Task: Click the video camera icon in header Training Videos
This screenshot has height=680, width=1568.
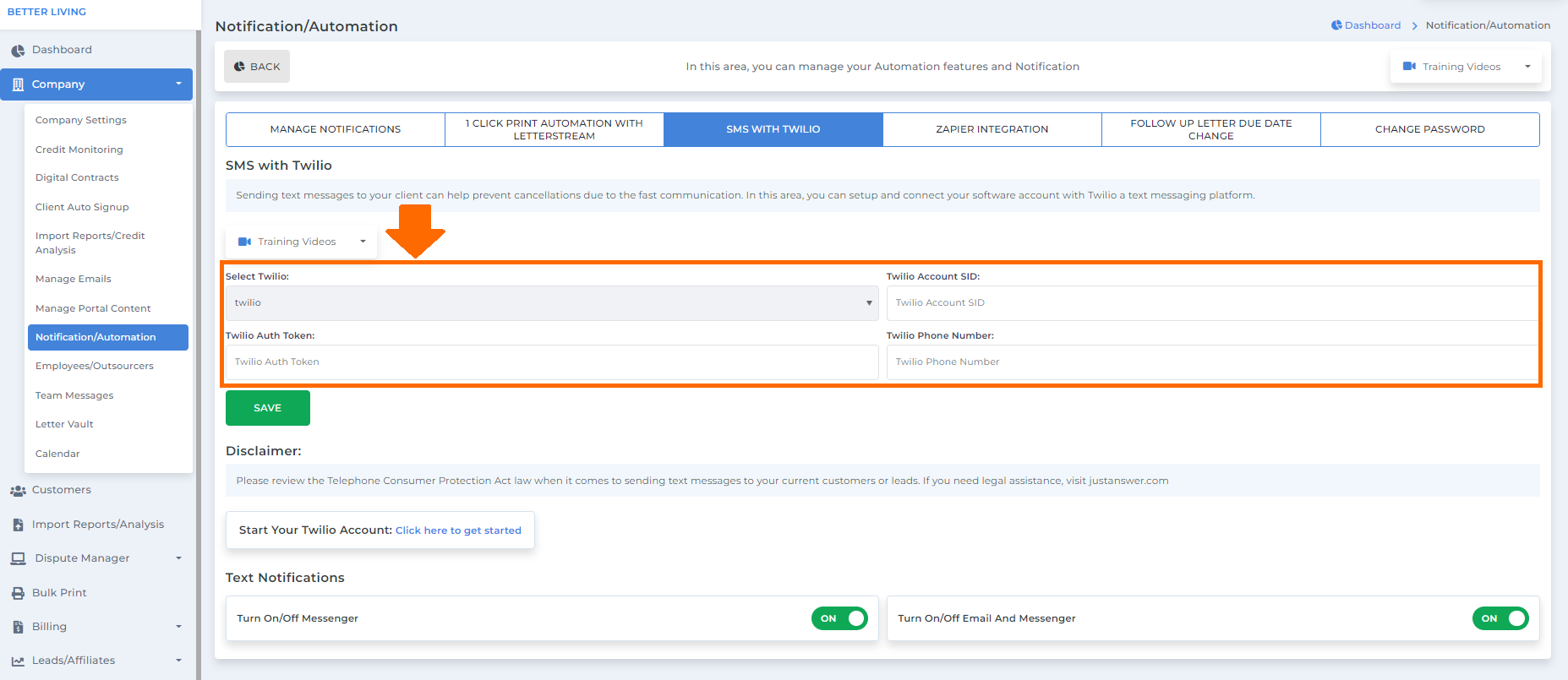Action: 1409,66
